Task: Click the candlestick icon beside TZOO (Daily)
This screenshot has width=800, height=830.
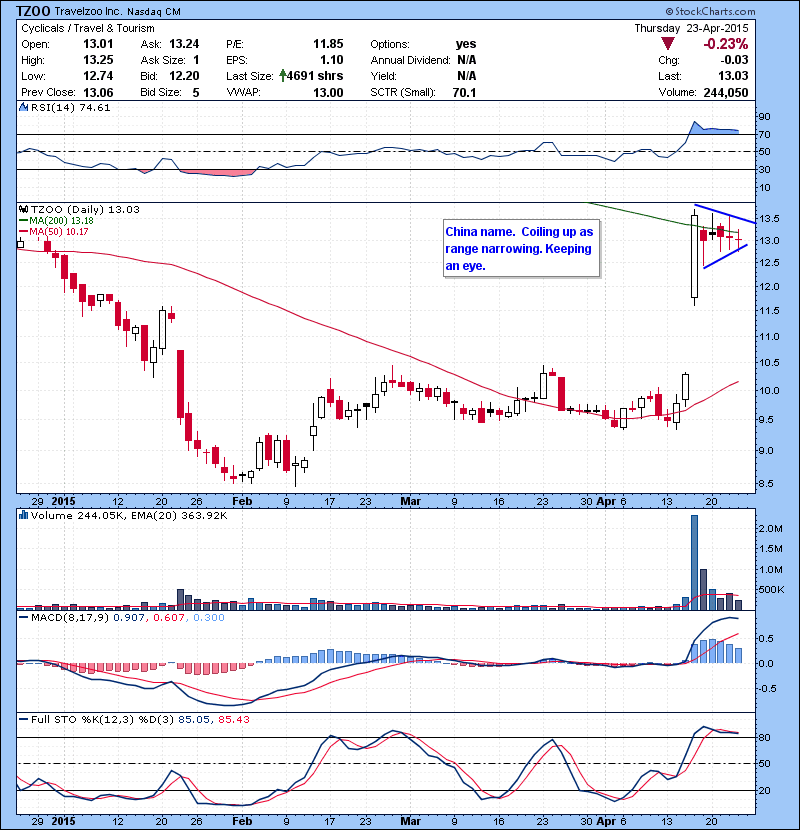Action: coord(23,210)
